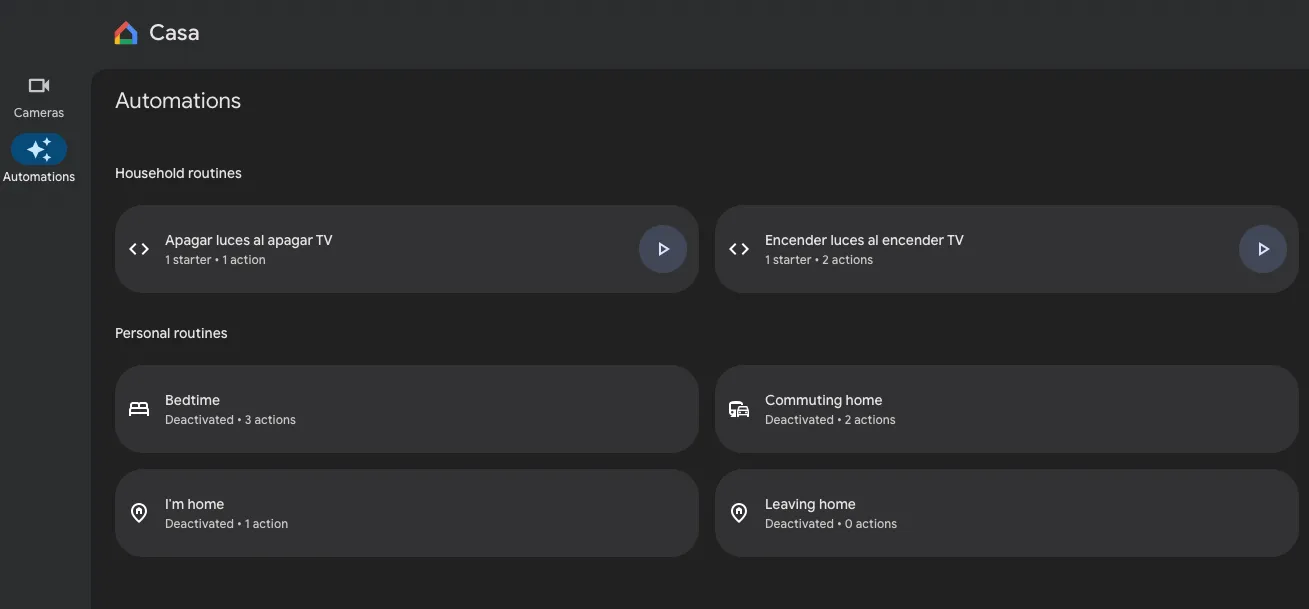The width and height of the screenshot is (1309, 609).
Task: Click the bed icon on the Bedtime routine
Action: click(138, 408)
